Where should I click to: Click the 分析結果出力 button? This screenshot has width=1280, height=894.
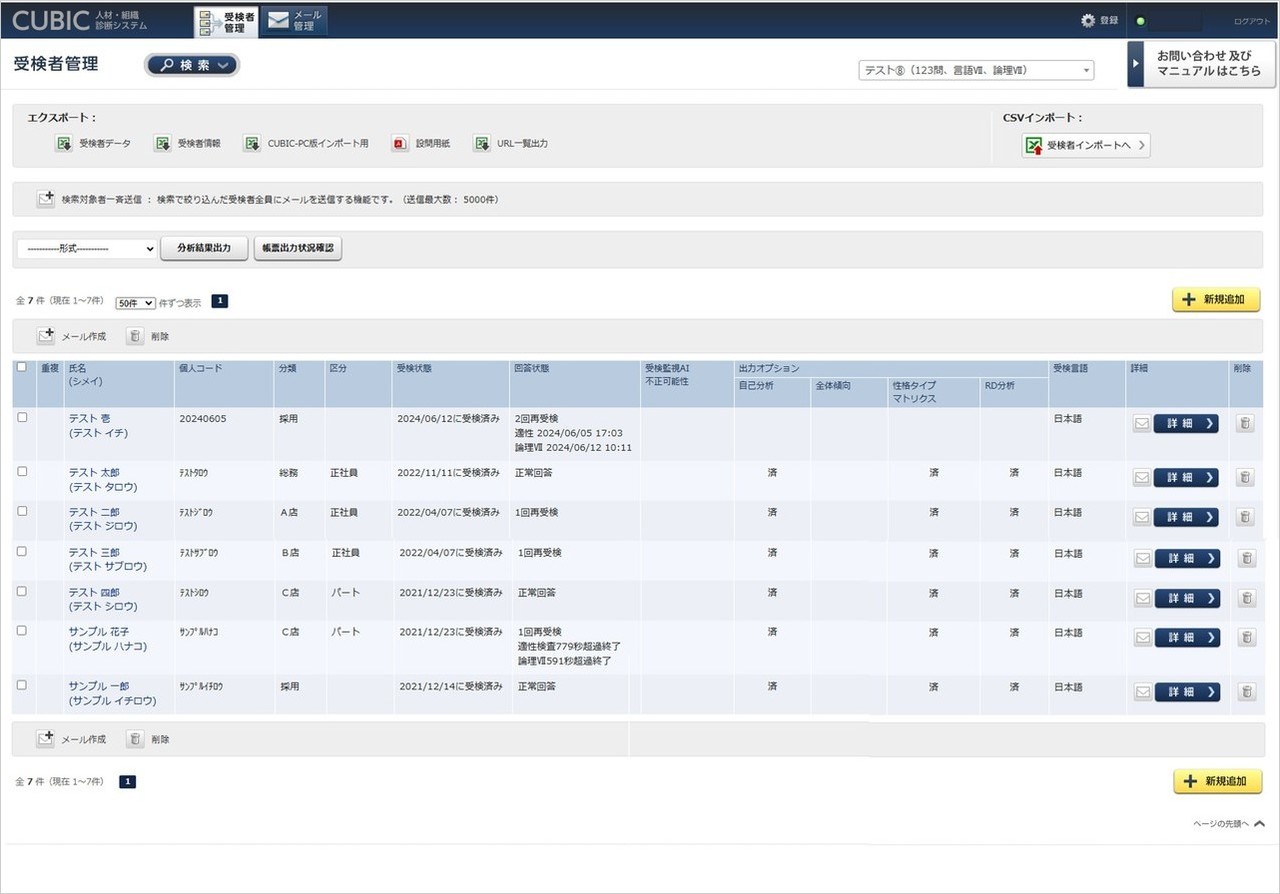[x=204, y=248]
